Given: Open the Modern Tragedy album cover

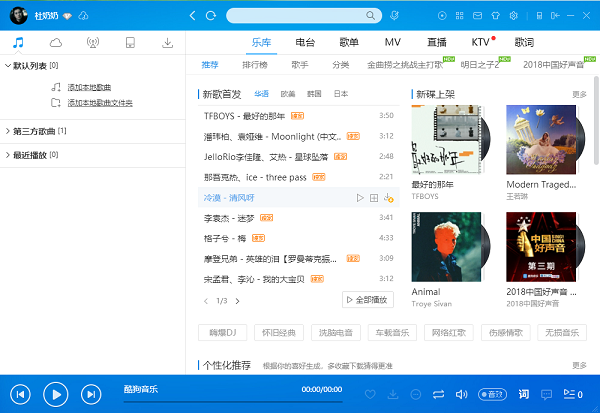Looking at the screenshot, I should (x=541, y=140).
